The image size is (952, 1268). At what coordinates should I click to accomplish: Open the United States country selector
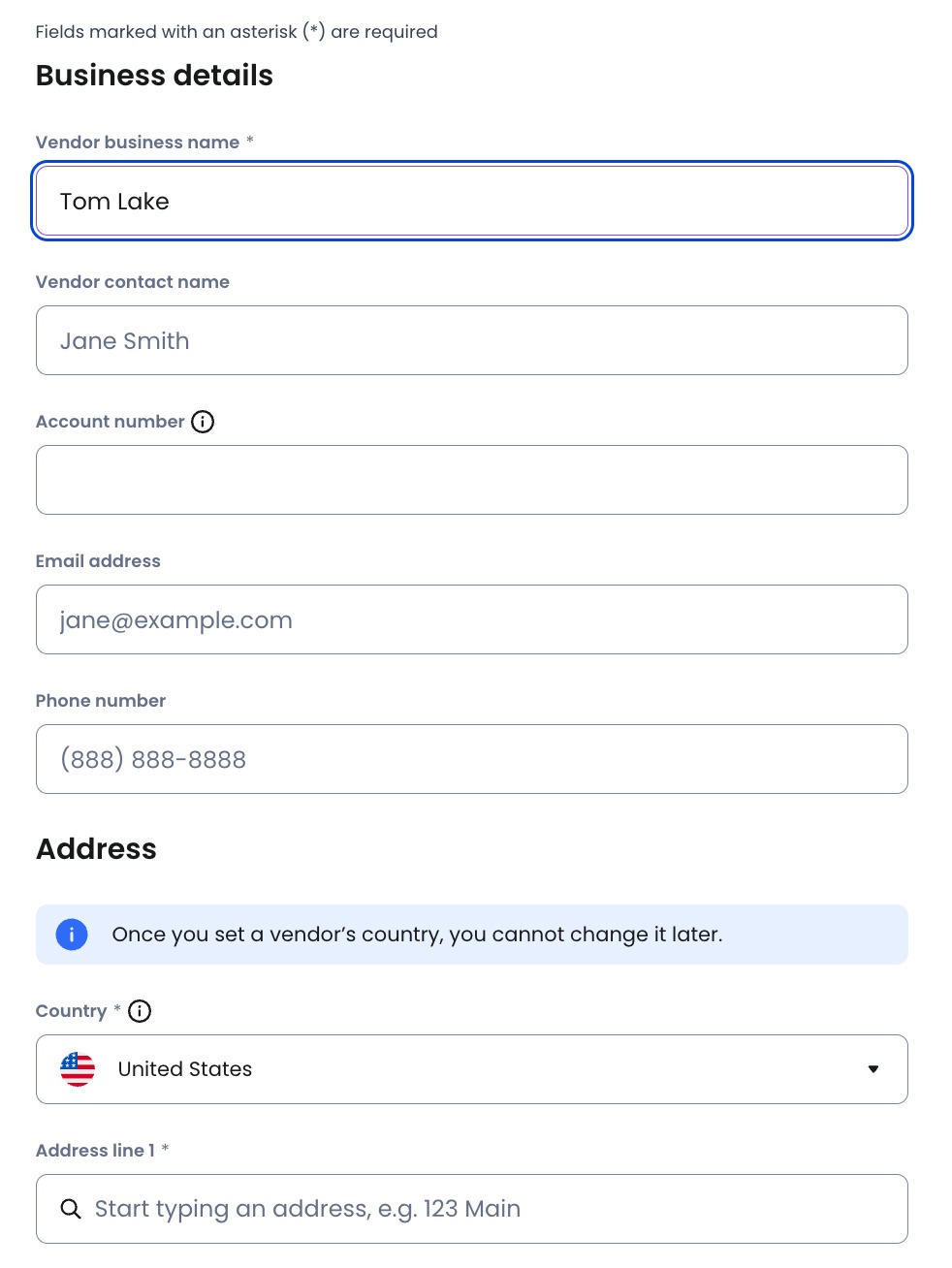(472, 1069)
